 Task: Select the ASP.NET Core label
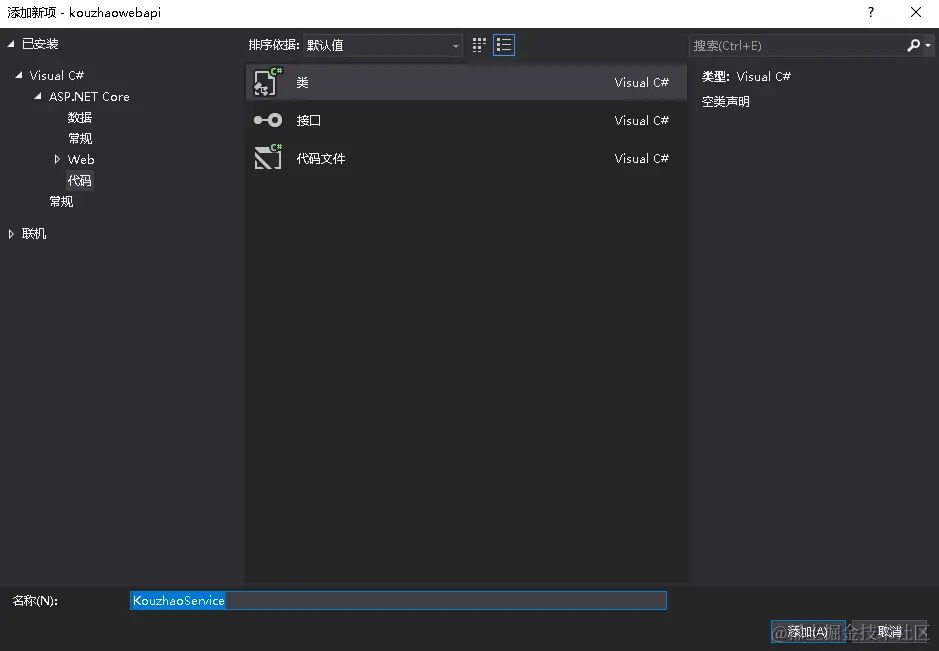(x=89, y=96)
